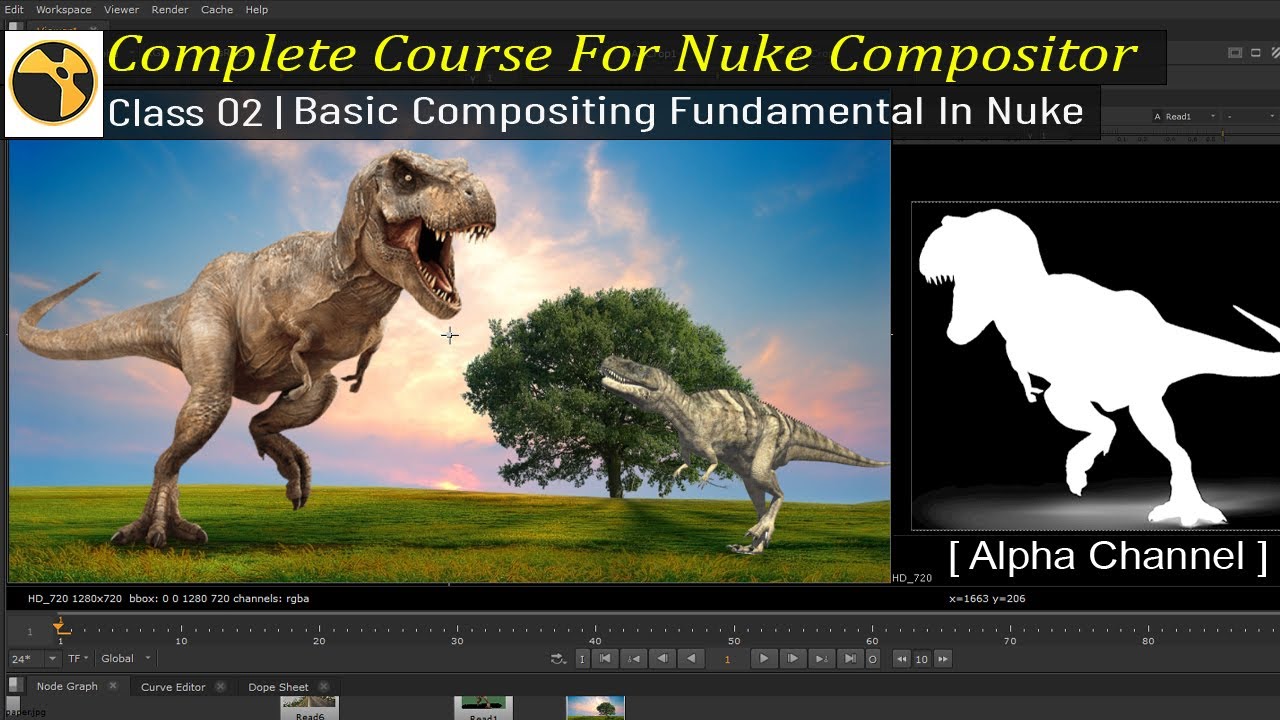Select the Read6 node thumbnail
Viewport: 1280px width, 720px height.
(x=309, y=708)
